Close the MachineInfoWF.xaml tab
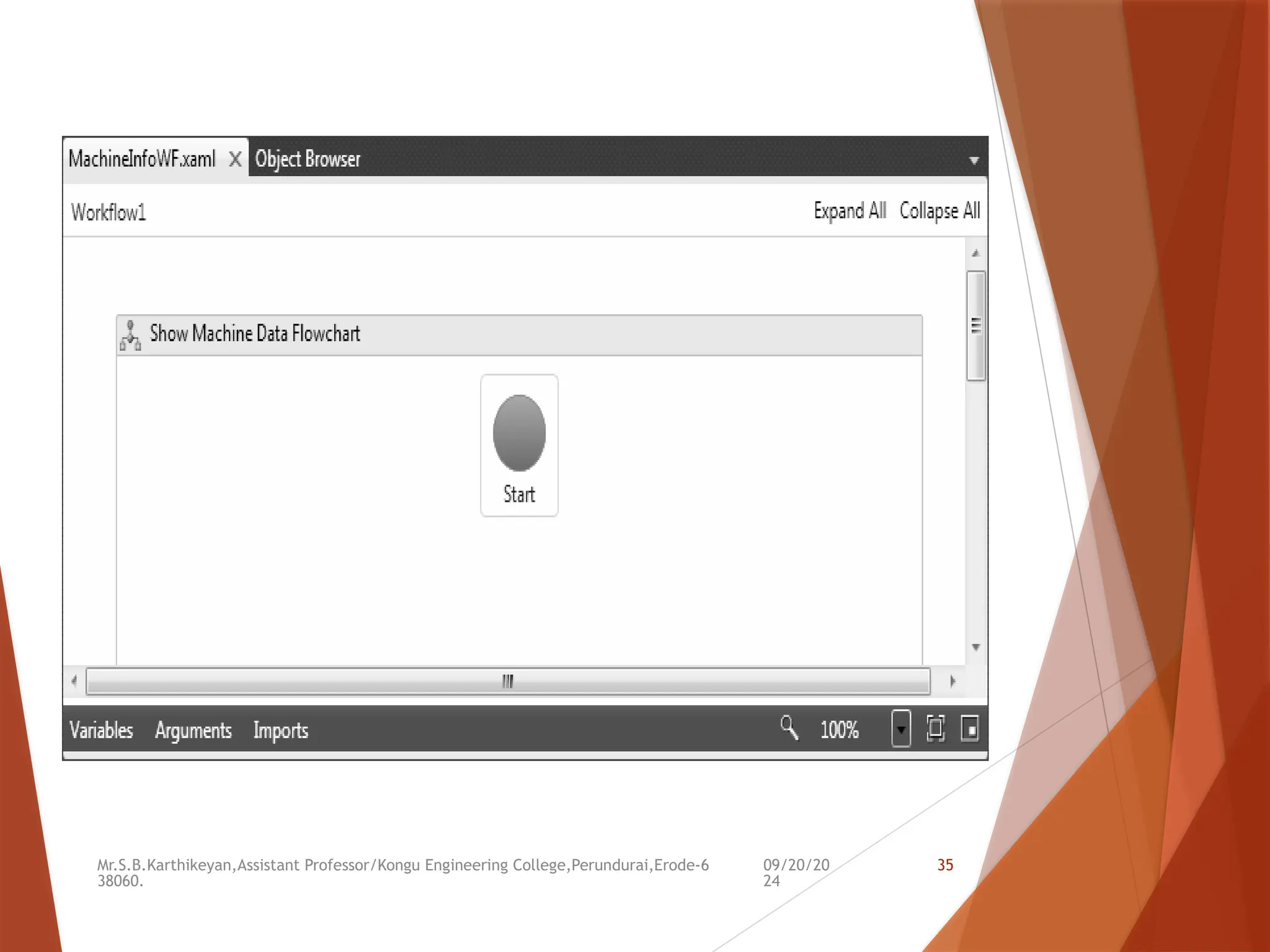The image size is (1270, 952). 235,159
